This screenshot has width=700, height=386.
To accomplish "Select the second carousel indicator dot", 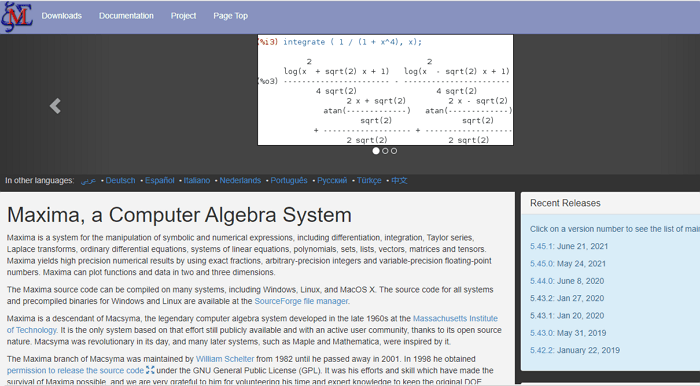I will click(385, 151).
